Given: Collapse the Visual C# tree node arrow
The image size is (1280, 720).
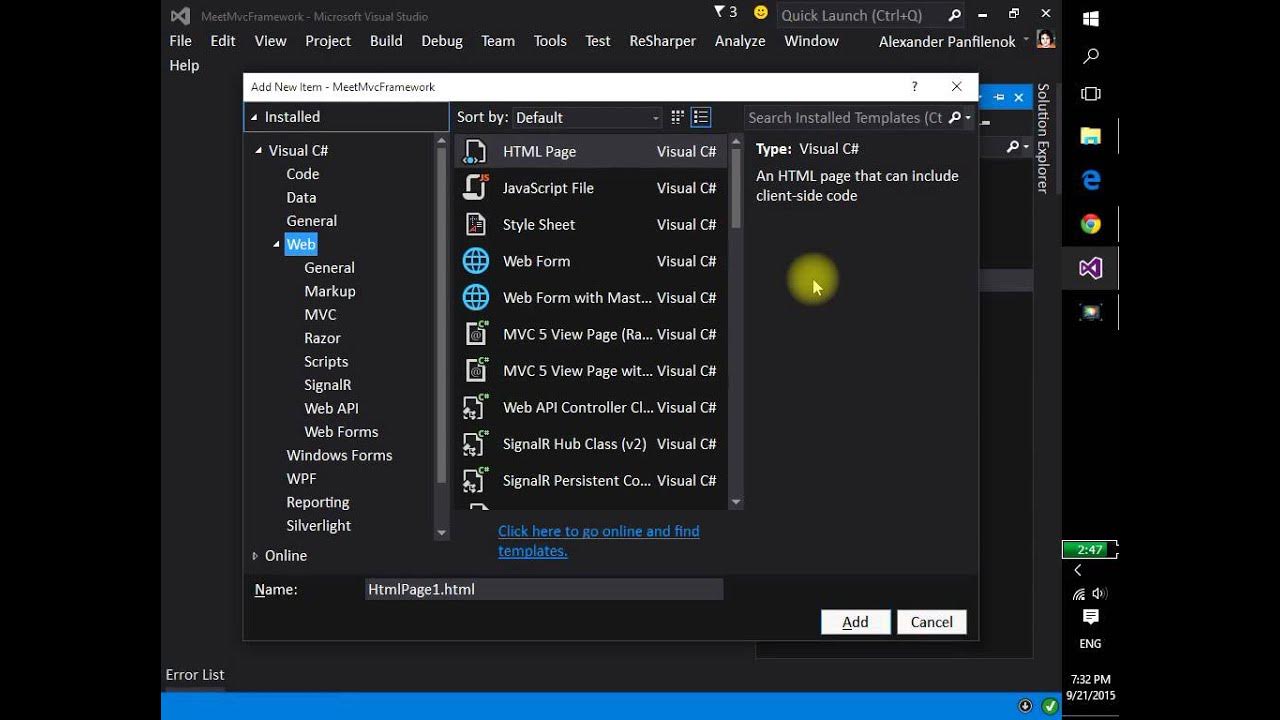Looking at the screenshot, I should pos(259,151).
